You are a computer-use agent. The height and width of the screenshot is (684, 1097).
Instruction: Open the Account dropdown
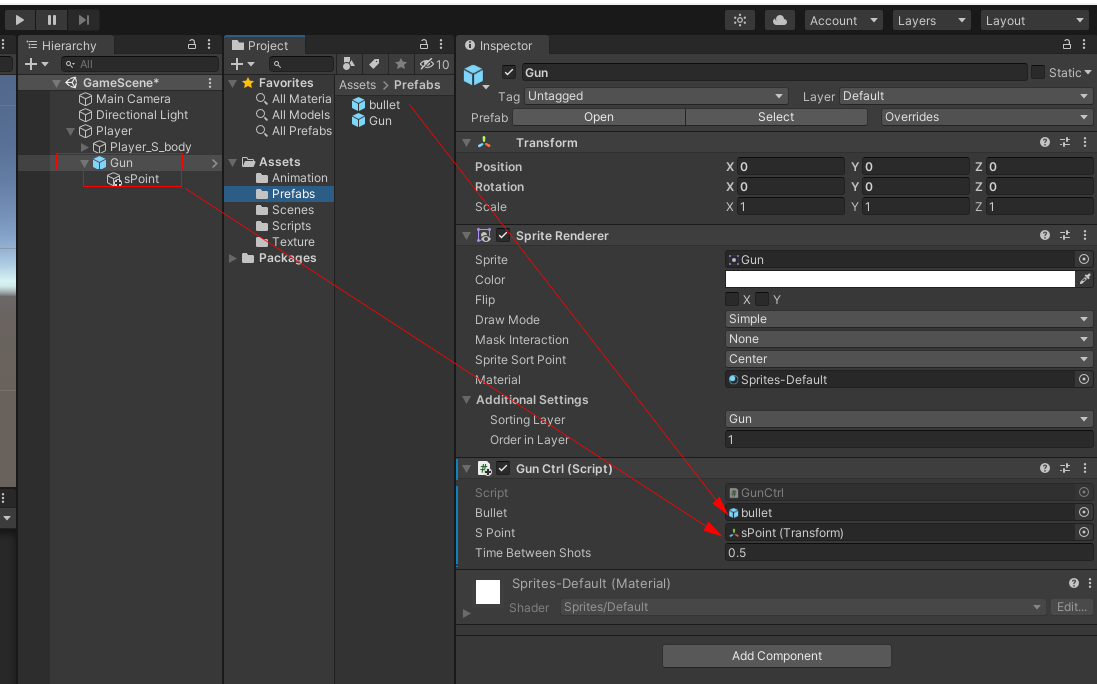(x=843, y=20)
